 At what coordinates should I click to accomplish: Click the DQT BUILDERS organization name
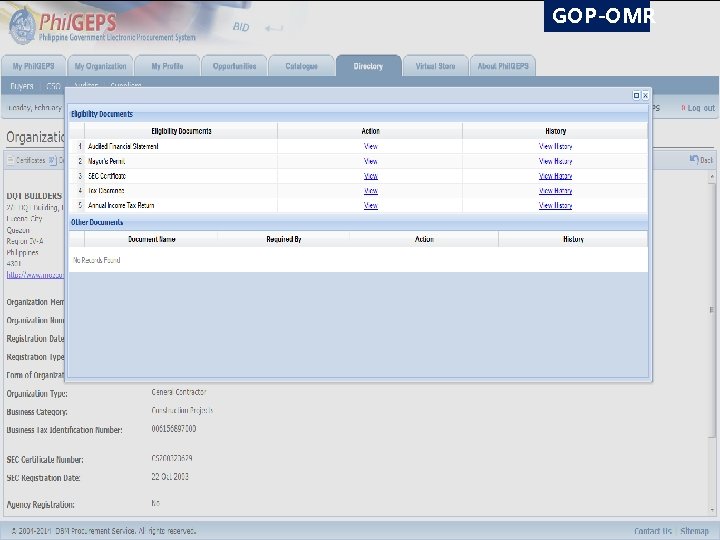pyautogui.click(x=34, y=196)
